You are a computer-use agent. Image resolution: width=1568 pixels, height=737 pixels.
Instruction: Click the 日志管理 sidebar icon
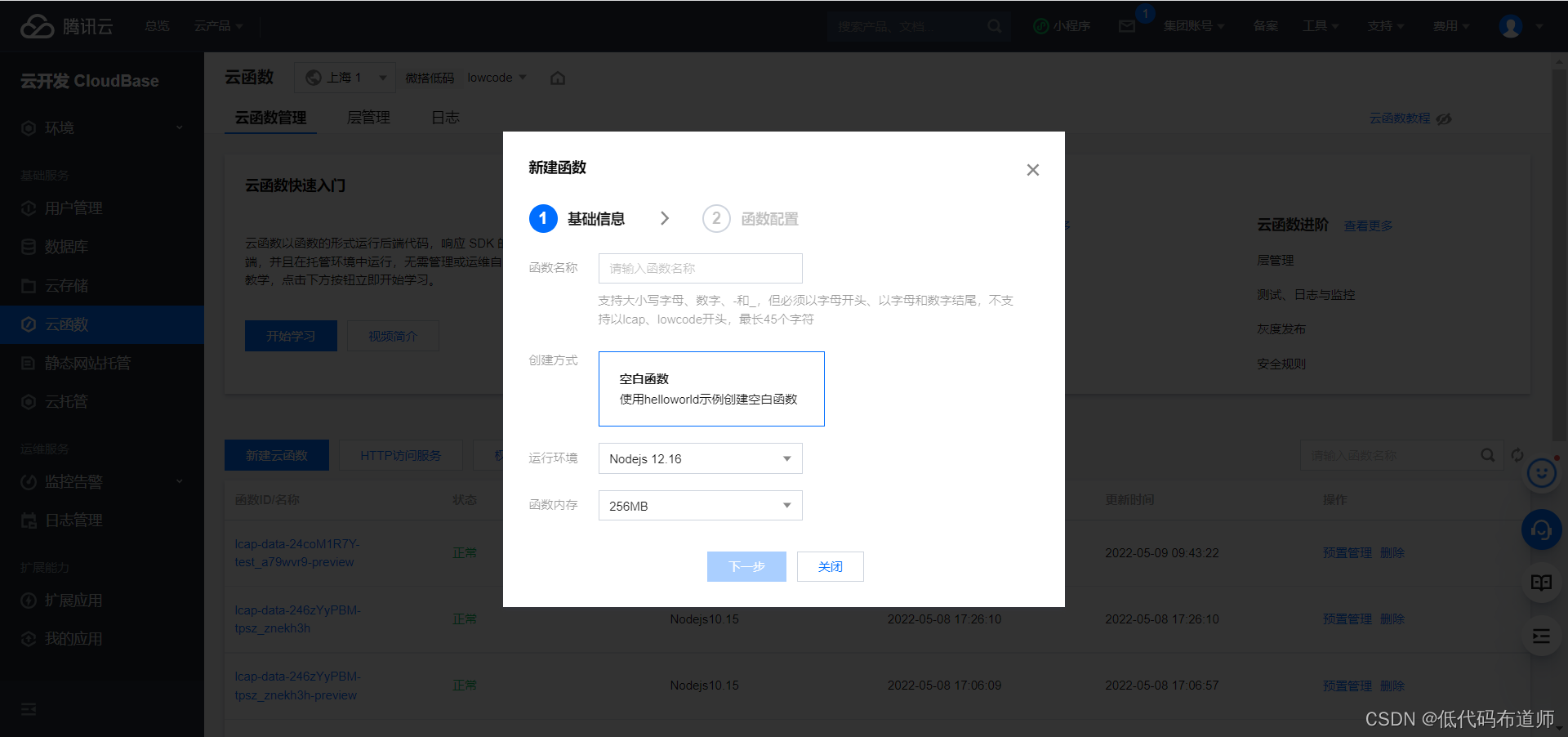coord(29,520)
